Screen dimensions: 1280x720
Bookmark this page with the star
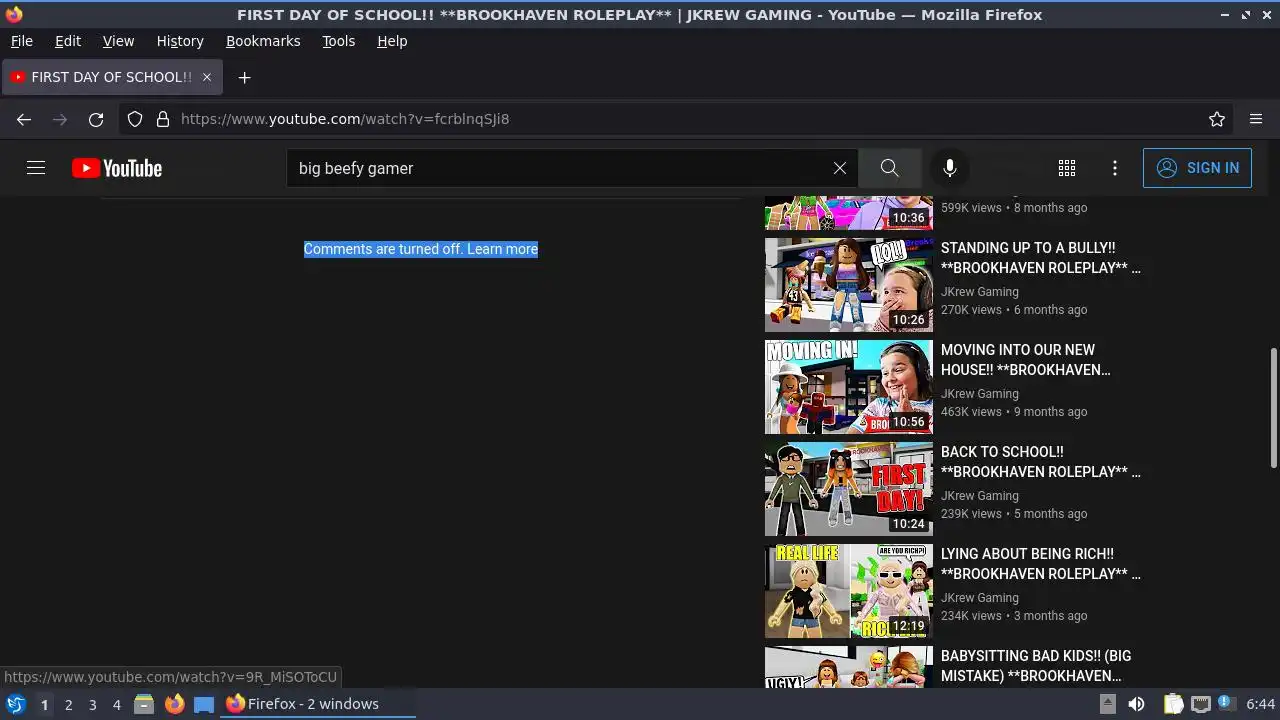(1217, 119)
